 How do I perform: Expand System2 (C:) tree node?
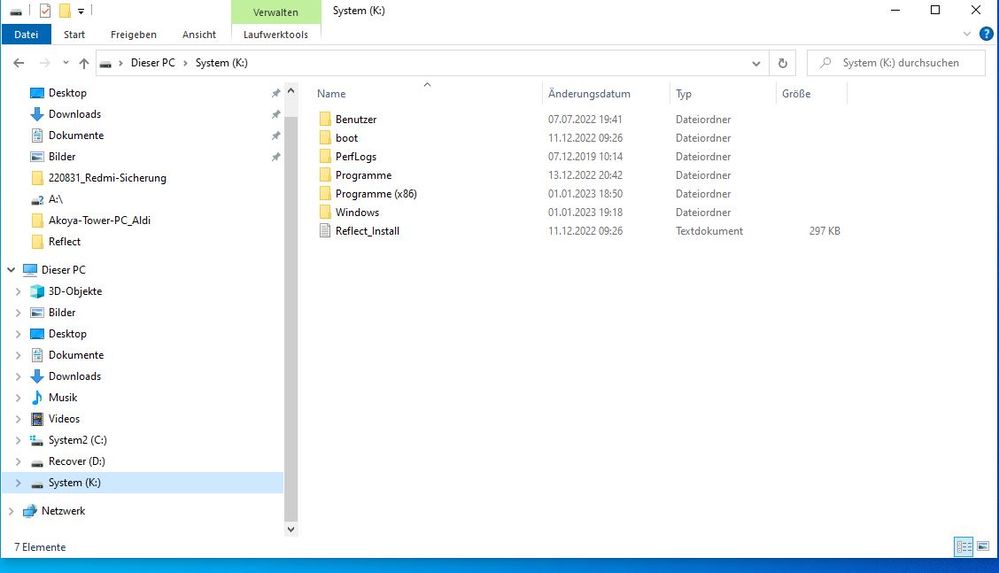(x=17, y=440)
